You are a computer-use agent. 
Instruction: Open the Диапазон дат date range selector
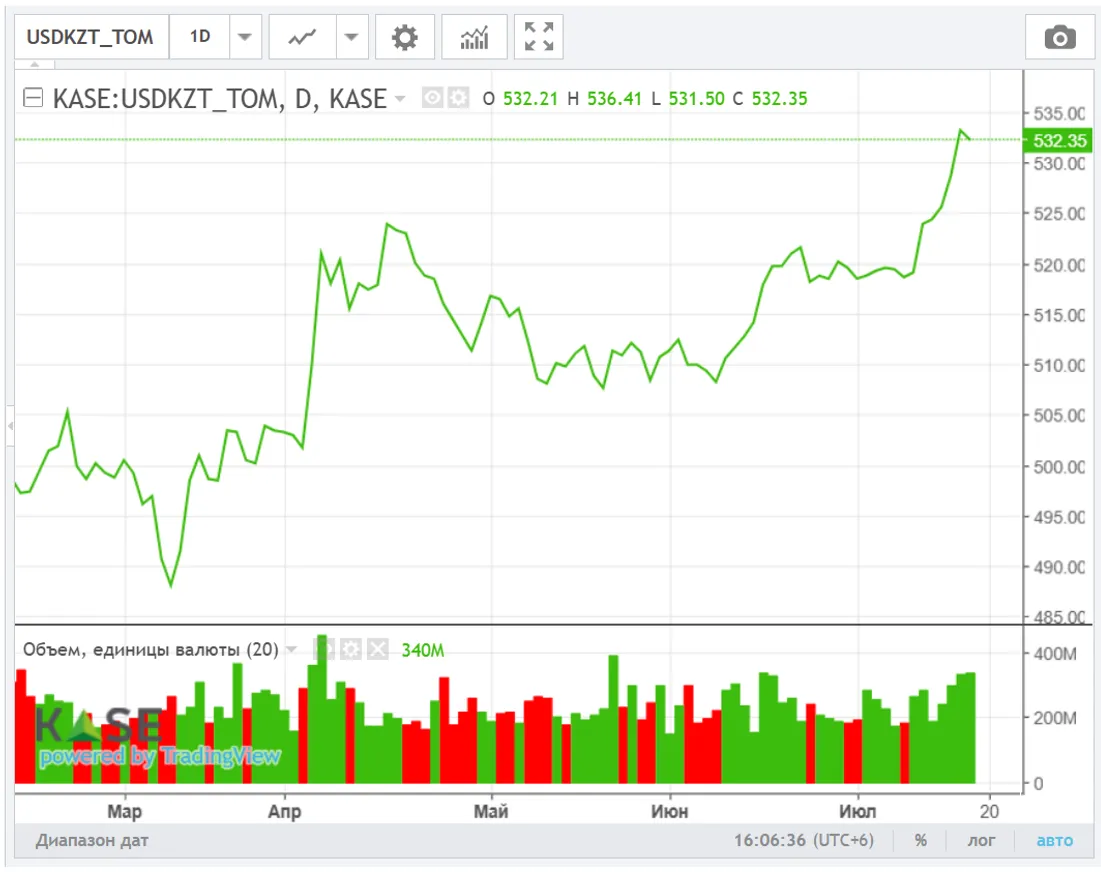(92, 840)
